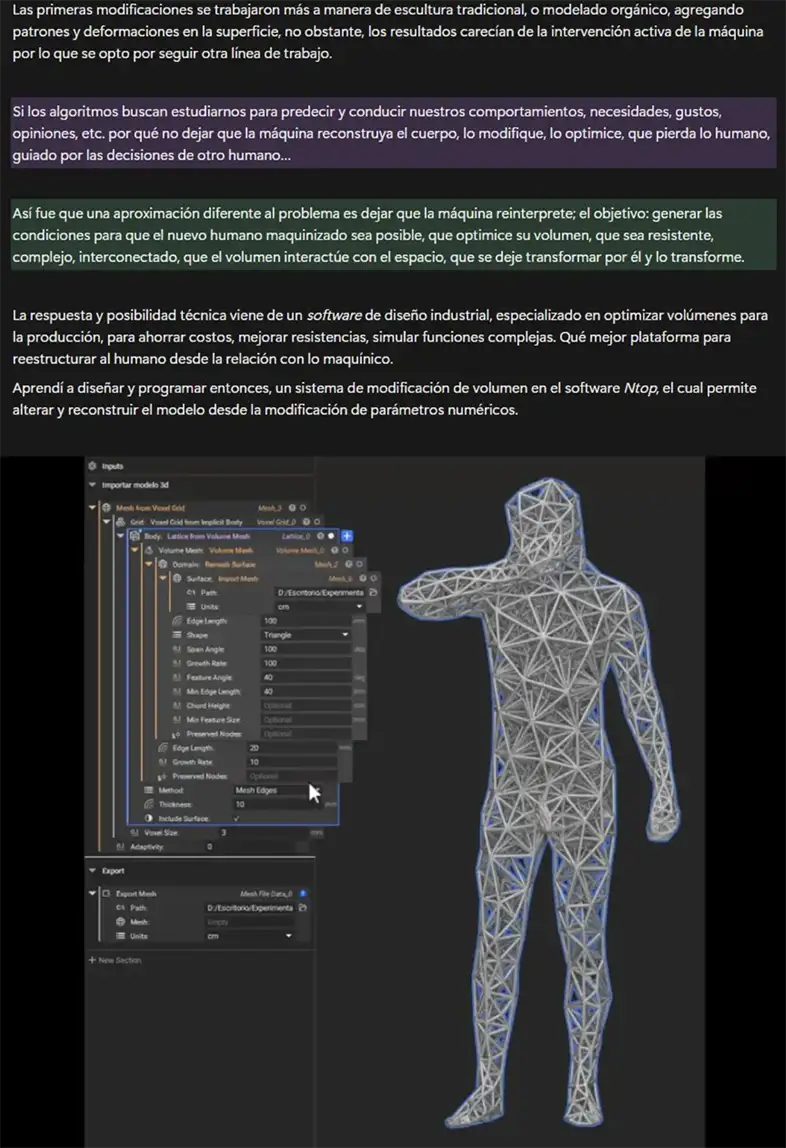Toggle the white visibility dot on Lattice block
This screenshot has height=1148, width=786.
point(332,536)
